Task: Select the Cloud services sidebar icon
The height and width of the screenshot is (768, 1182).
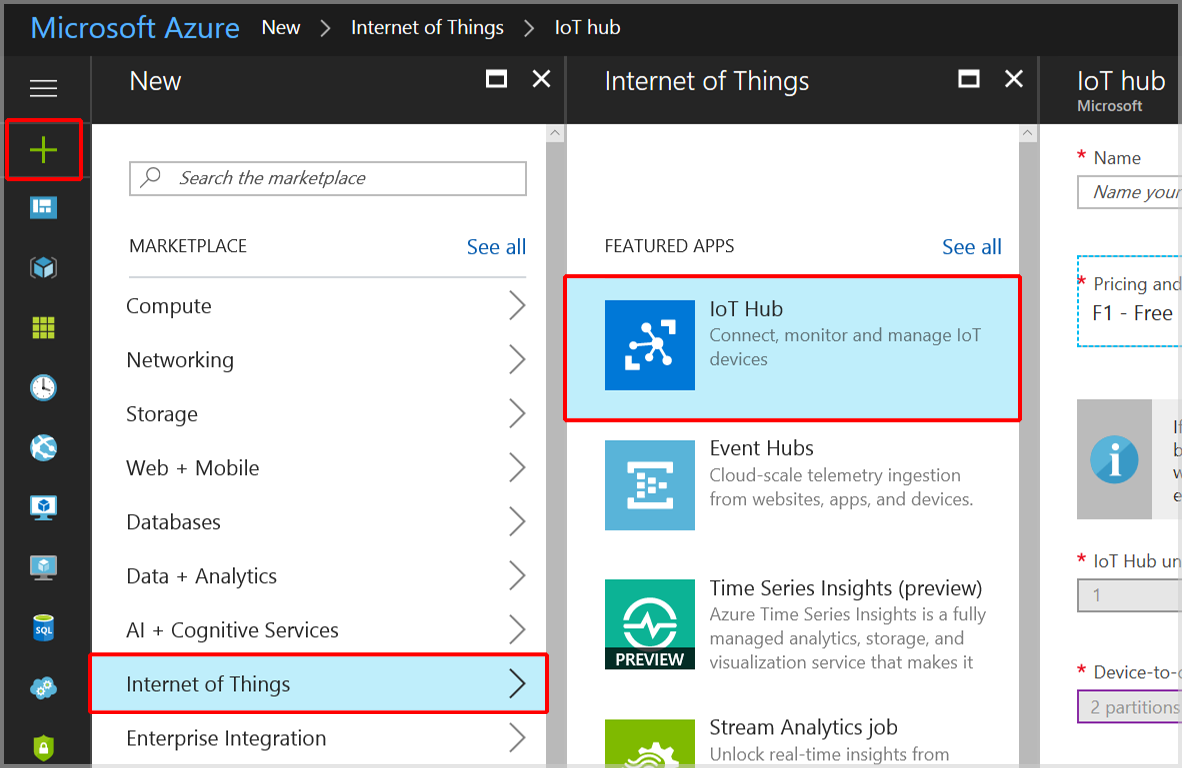Action: coord(43,688)
